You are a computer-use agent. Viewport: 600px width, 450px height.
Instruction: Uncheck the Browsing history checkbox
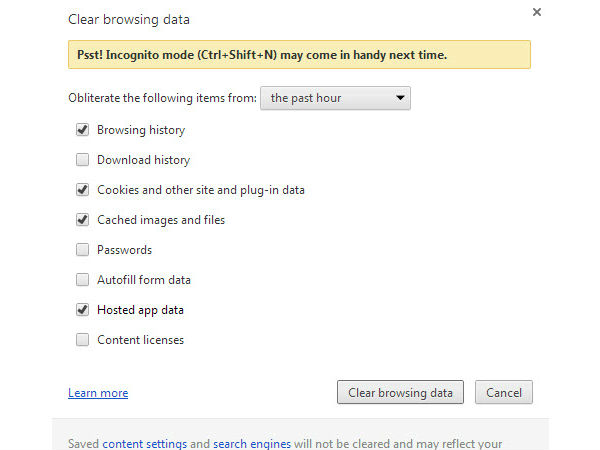[x=82, y=130]
